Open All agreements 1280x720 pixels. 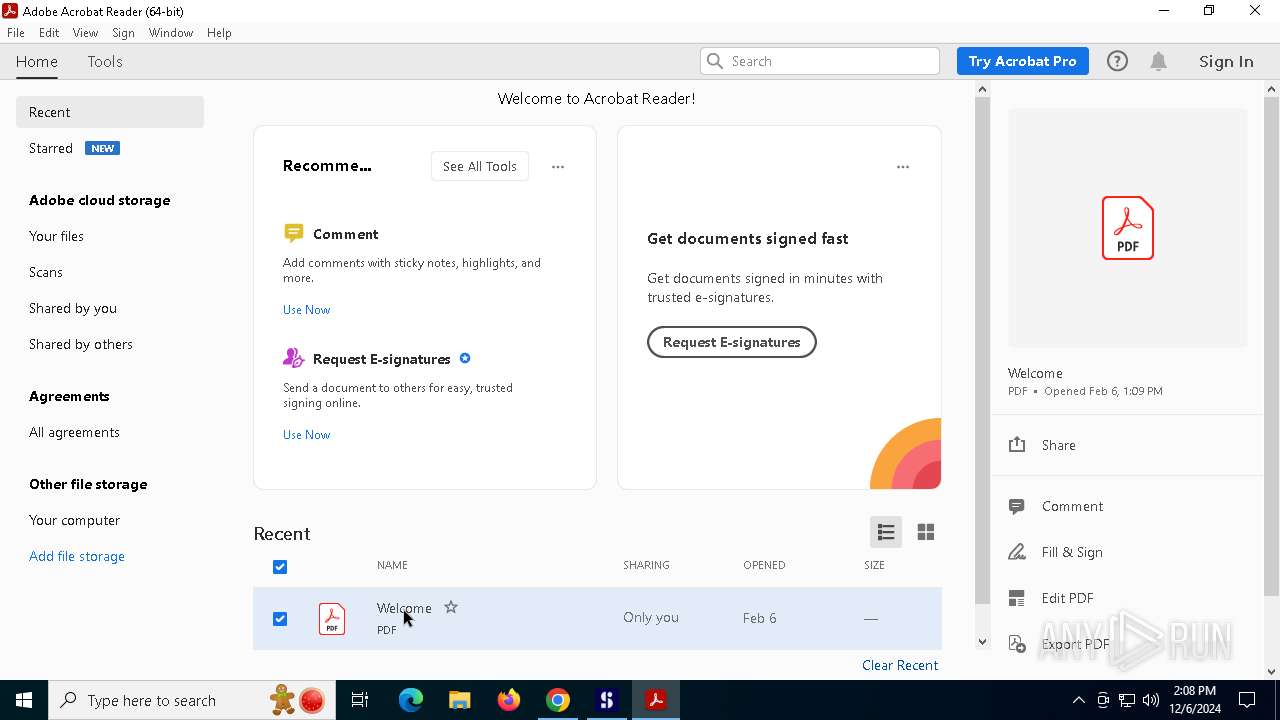click(x=74, y=432)
